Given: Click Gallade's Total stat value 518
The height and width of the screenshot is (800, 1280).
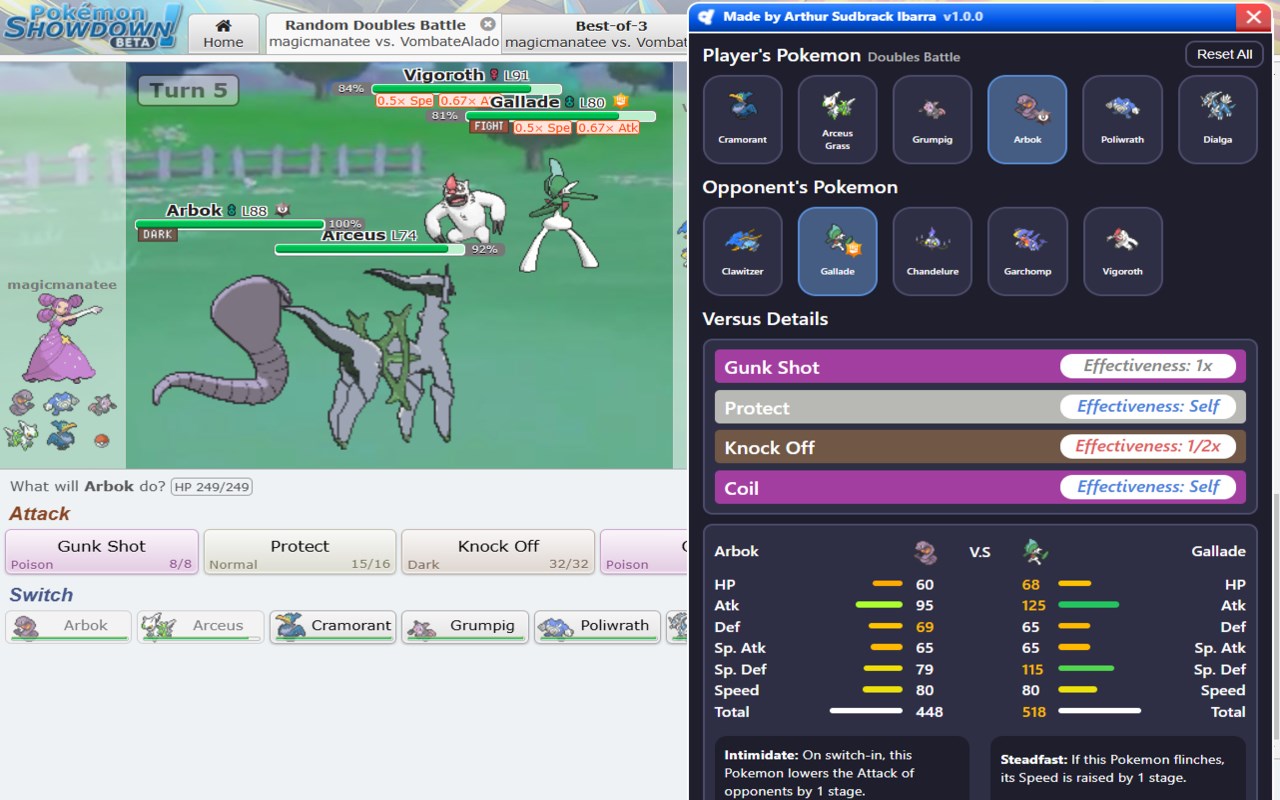Looking at the screenshot, I should [x=1033, y=712].
